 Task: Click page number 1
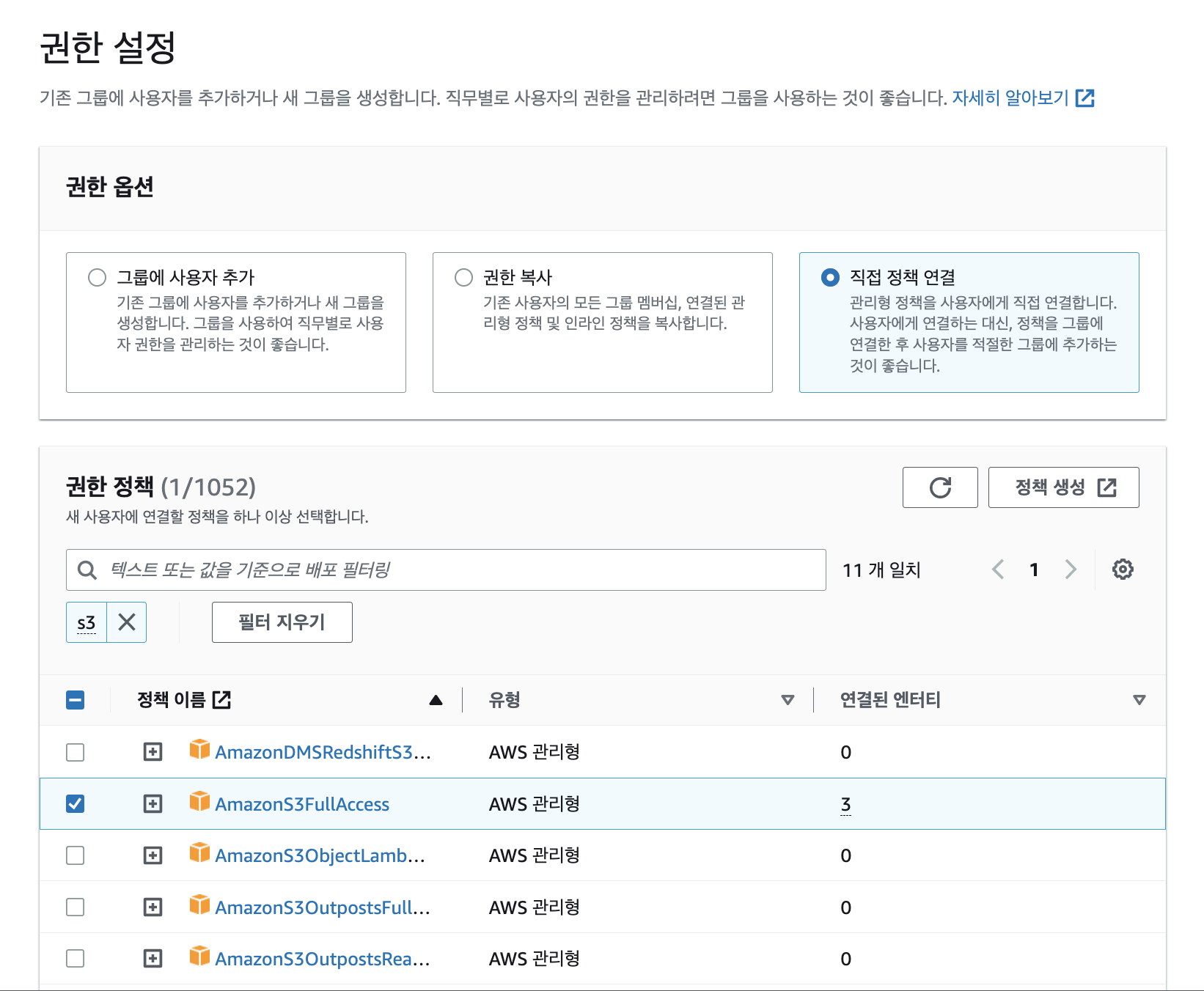[x=1034, y=570]
